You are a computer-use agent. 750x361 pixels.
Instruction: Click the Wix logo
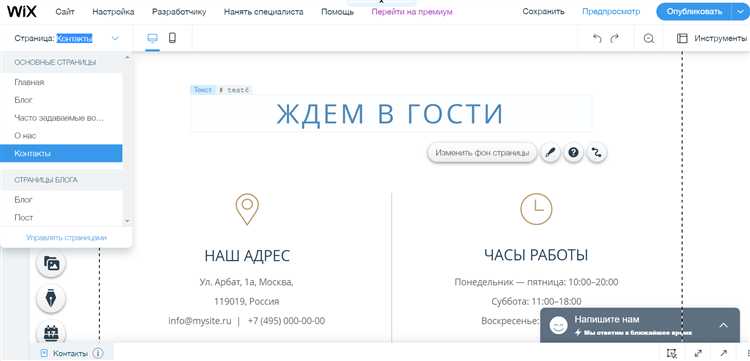coord(22,11)
